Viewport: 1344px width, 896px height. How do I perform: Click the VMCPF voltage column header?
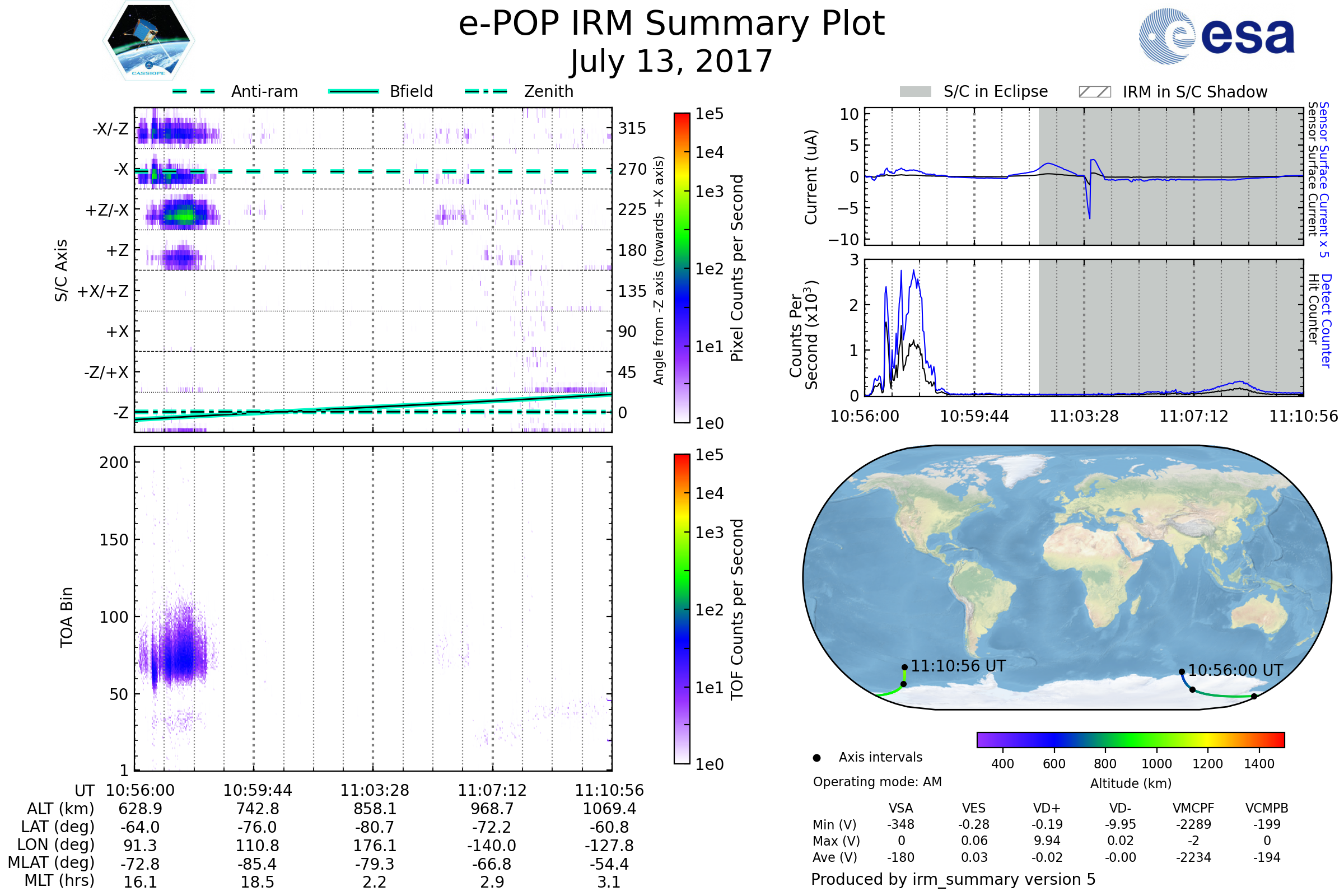point(1193,809)
